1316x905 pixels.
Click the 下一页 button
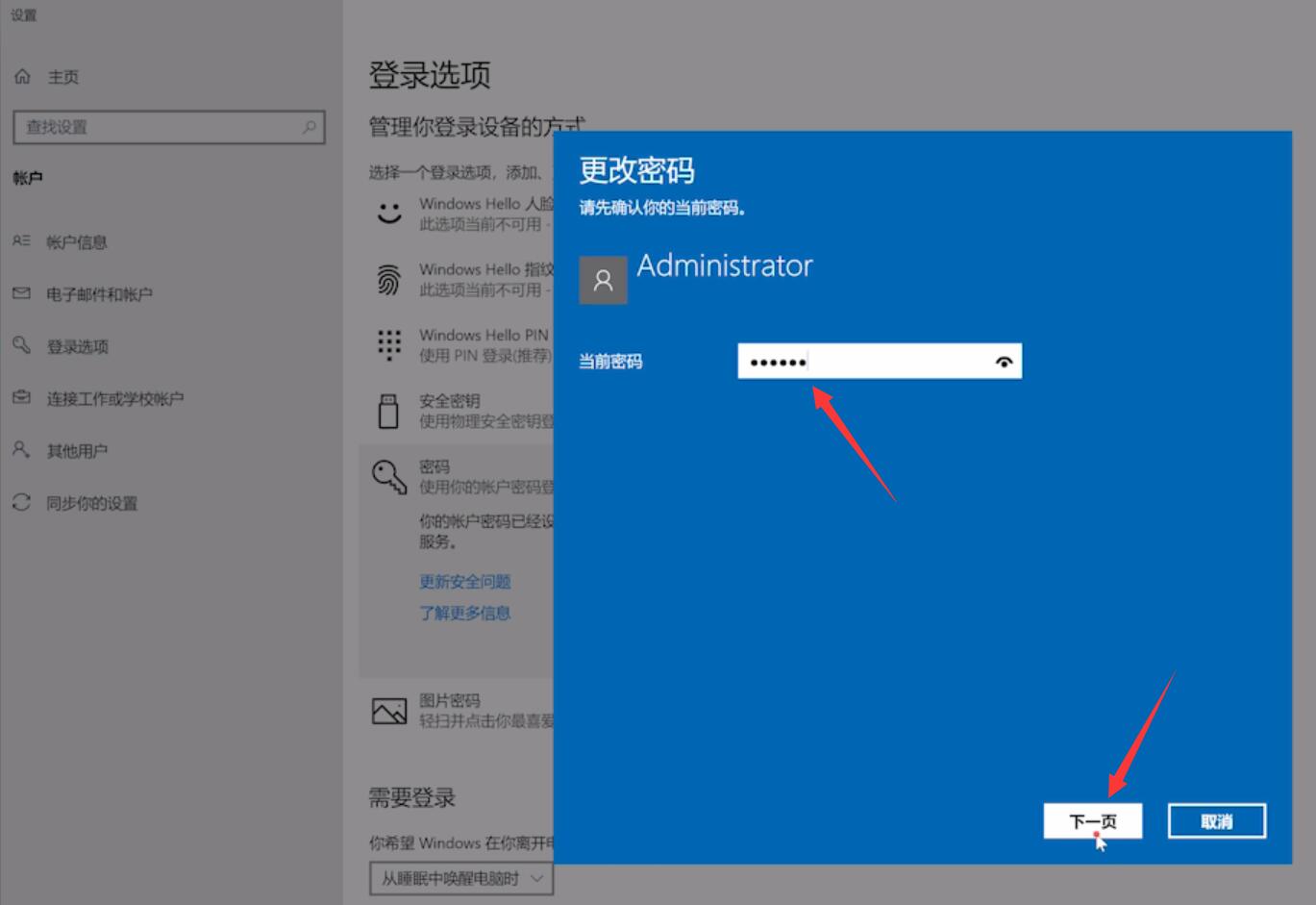[x=1093, y=821]
